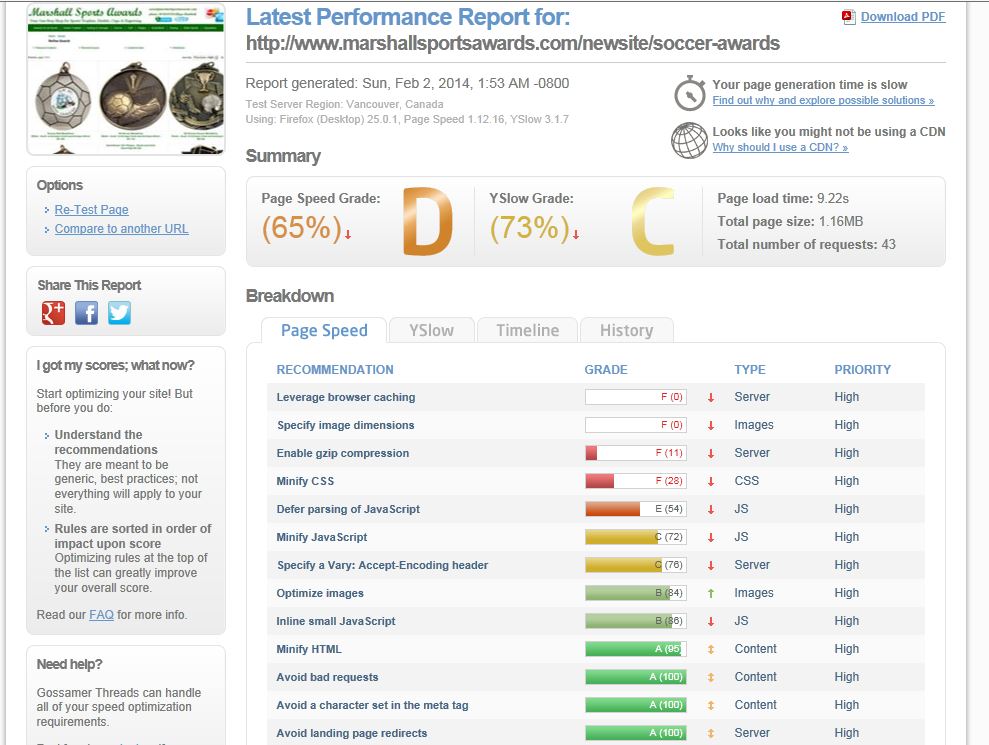Expand Optimize images recommendation

click(x=320, y=593)
